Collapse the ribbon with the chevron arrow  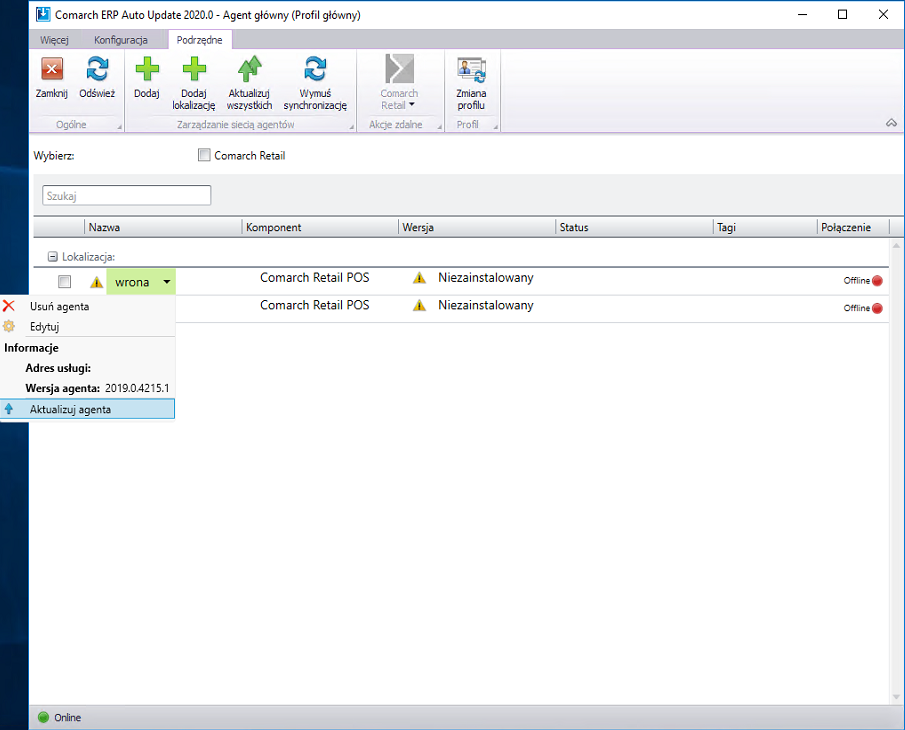[891, 123]
